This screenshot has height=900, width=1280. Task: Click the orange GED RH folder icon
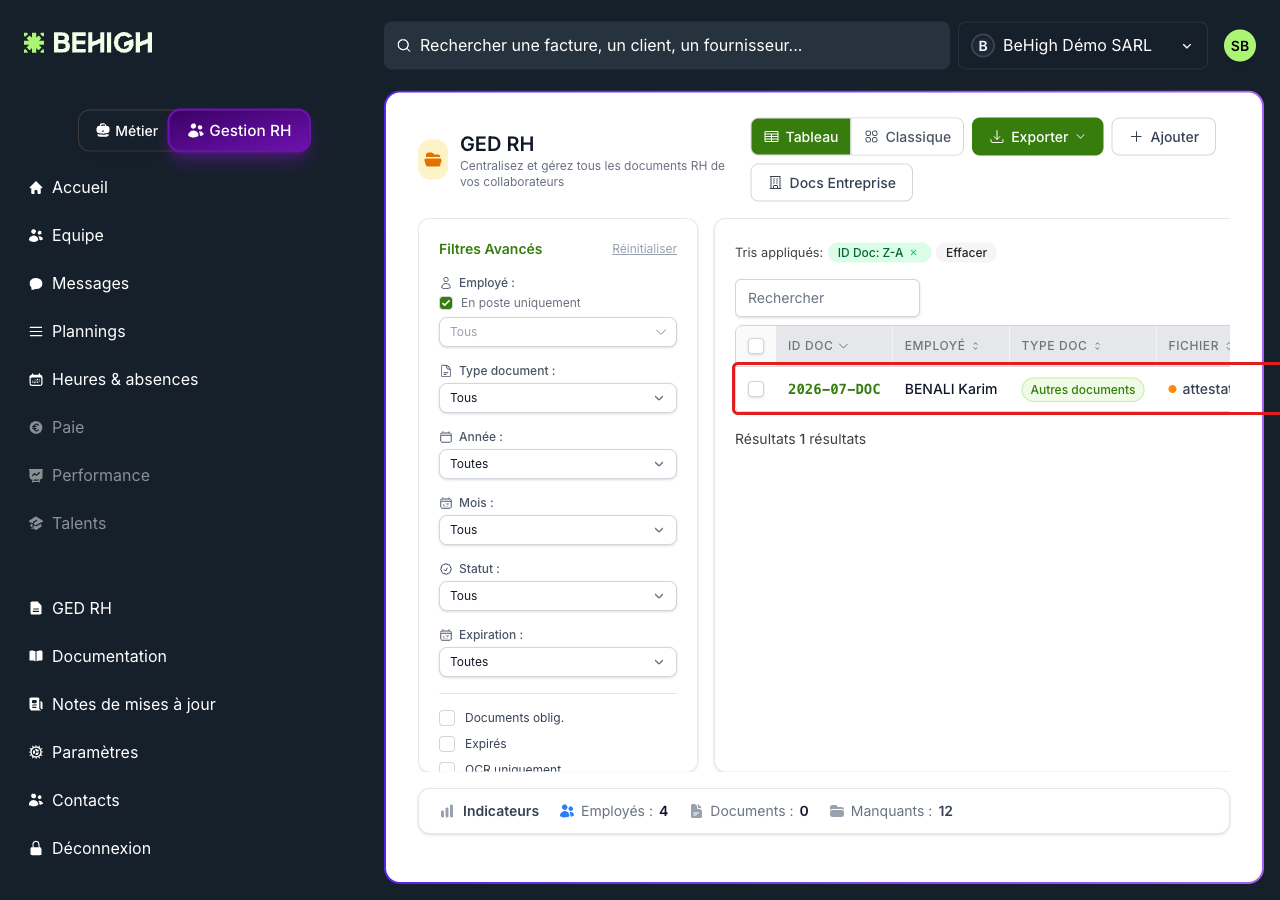pos(433,159)
